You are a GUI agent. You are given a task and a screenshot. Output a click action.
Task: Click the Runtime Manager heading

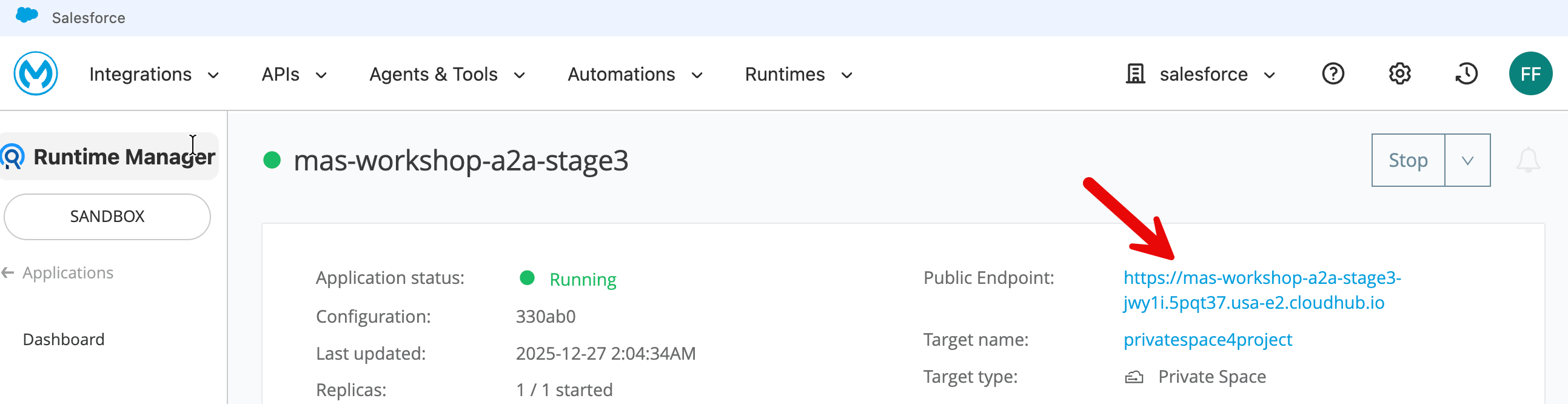coord(124,157)
